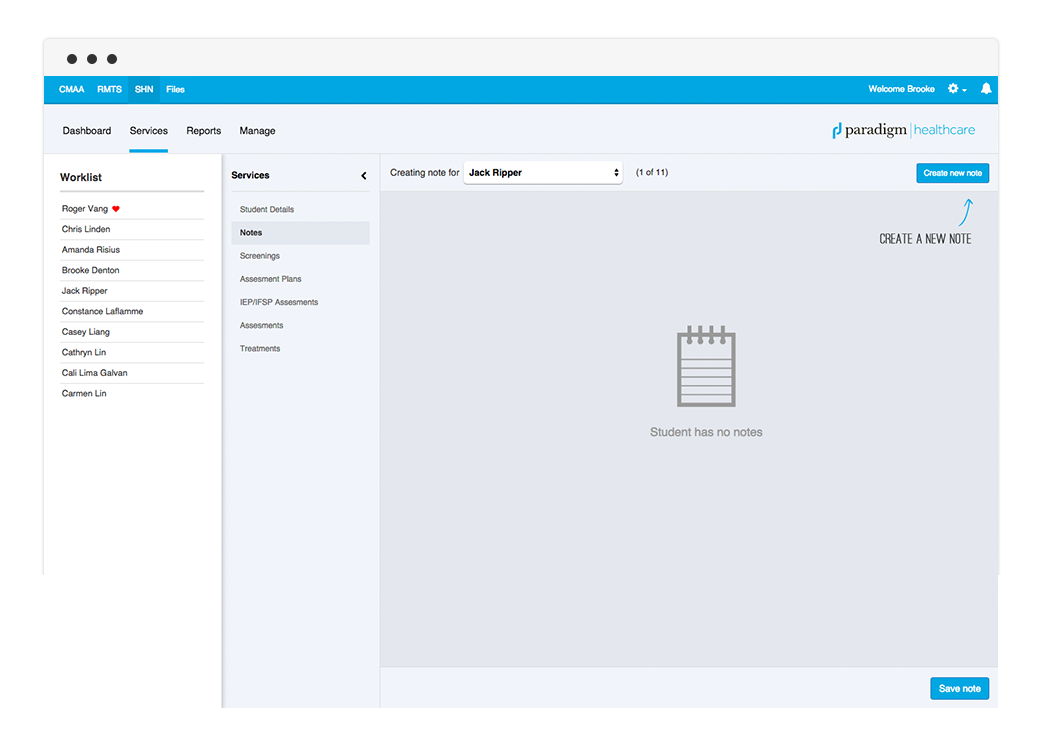View notifications via the bell icon
The height and width of the screenshot is (749, 1043).
click(x=986, y=89)
